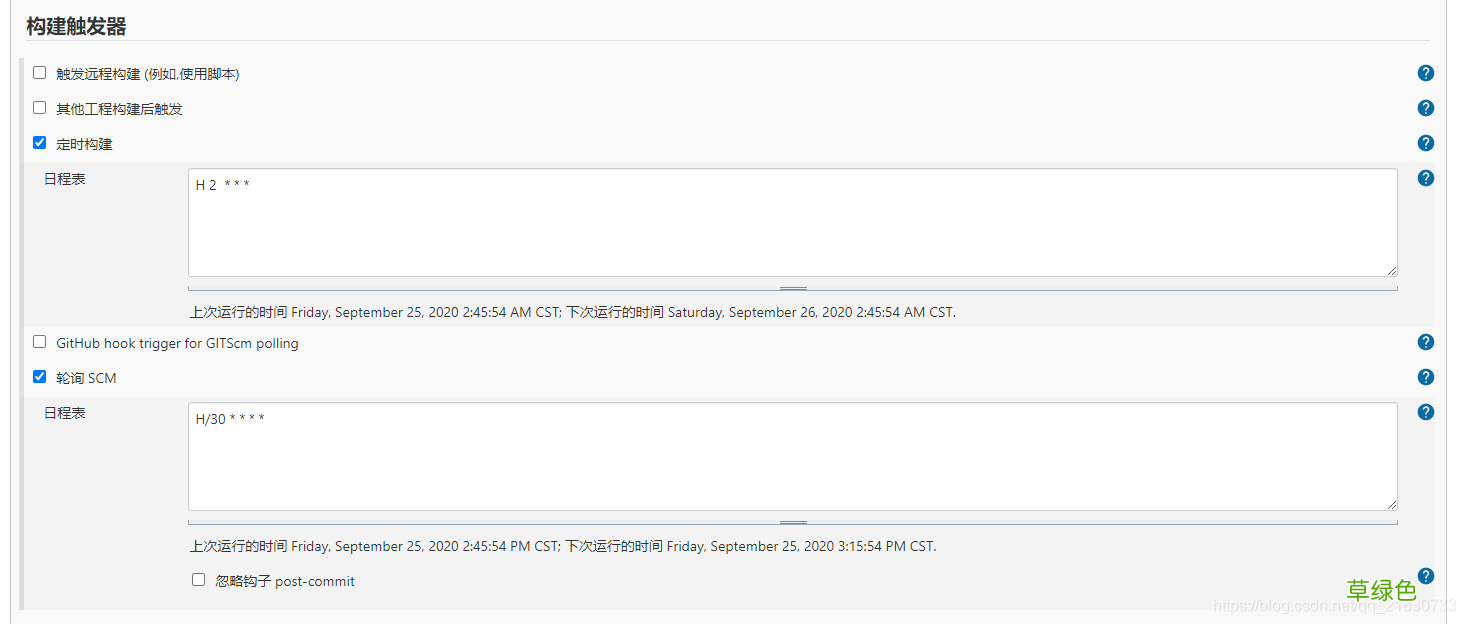Viewport: 1466px width, 624px height.
Task: Grab resize bar below 定时构建 schedule box
Action: (x=793, y=289)
